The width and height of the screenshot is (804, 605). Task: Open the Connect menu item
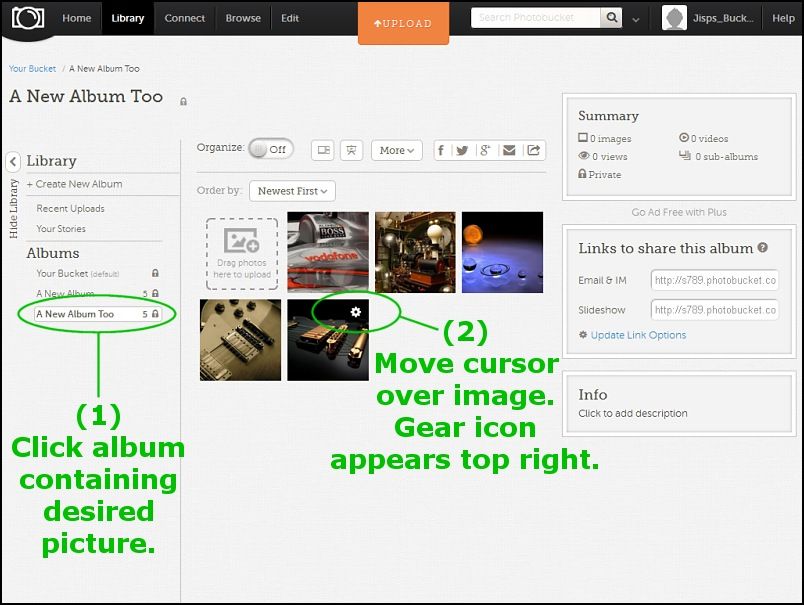[185, 18]
